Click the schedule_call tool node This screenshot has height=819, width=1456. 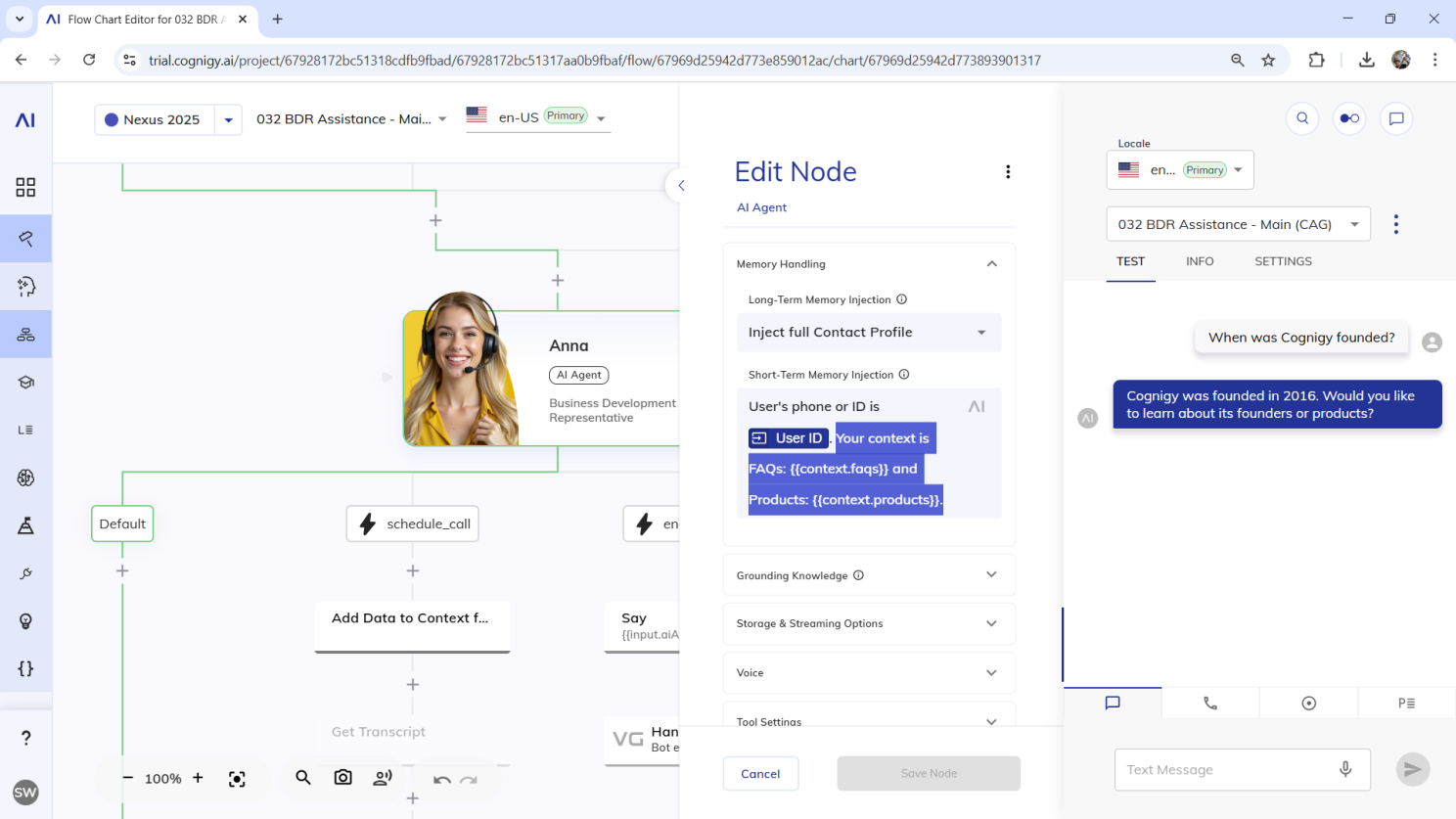tap(413, 524)
